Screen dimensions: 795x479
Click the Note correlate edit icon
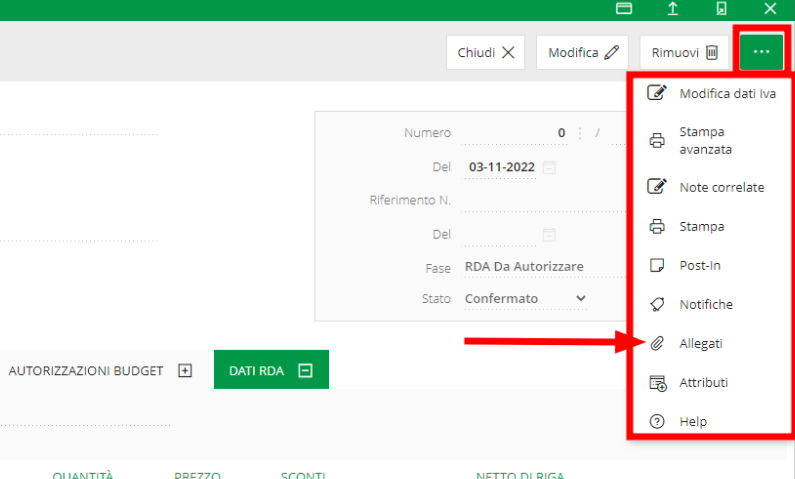click(x=657, y=187)
